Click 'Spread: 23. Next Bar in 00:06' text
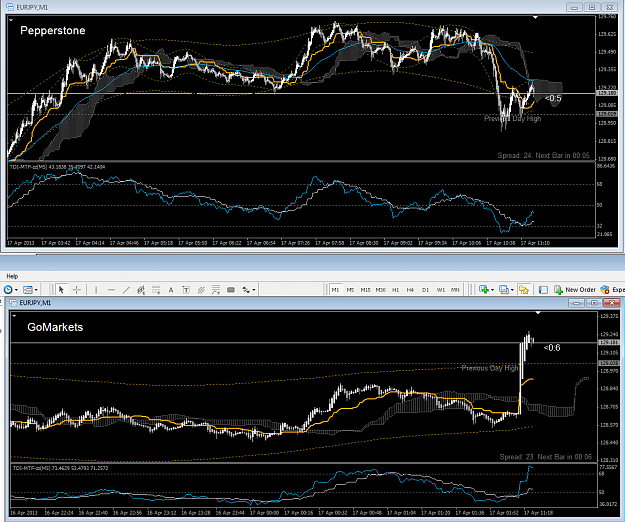Screen dimensions: 625x522 tap(546, 457)
